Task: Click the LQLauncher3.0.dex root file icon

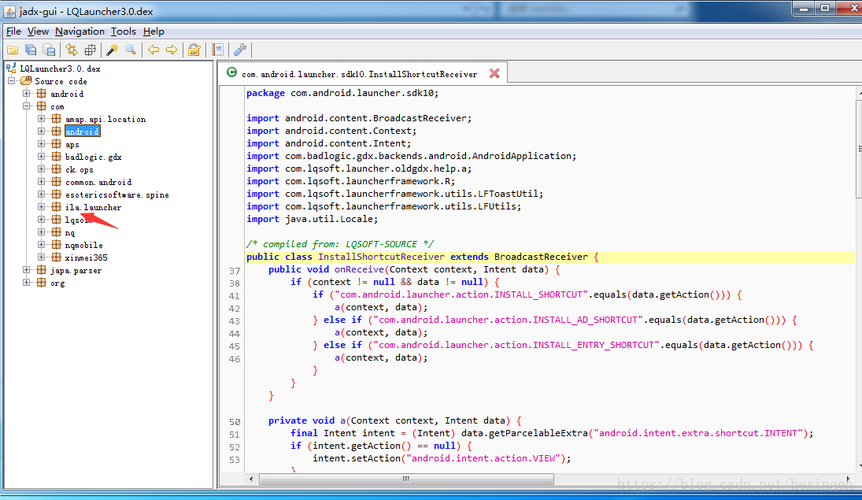Action: [x=11, y=68]
